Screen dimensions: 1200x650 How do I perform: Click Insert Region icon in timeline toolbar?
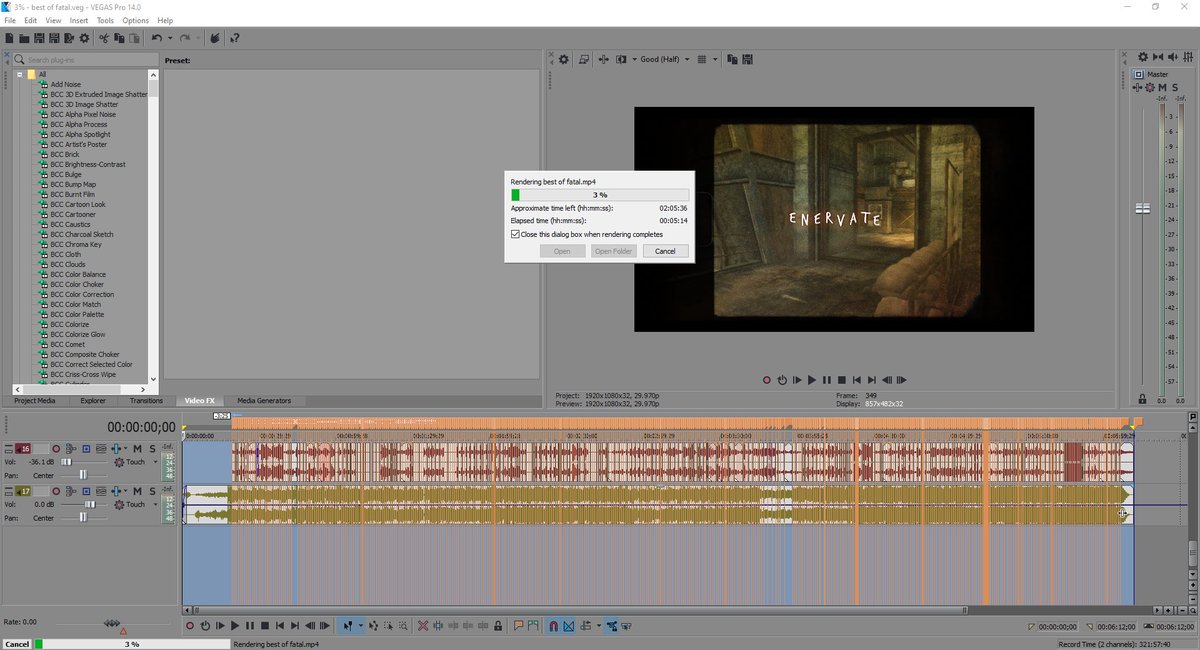click(533, 626)
